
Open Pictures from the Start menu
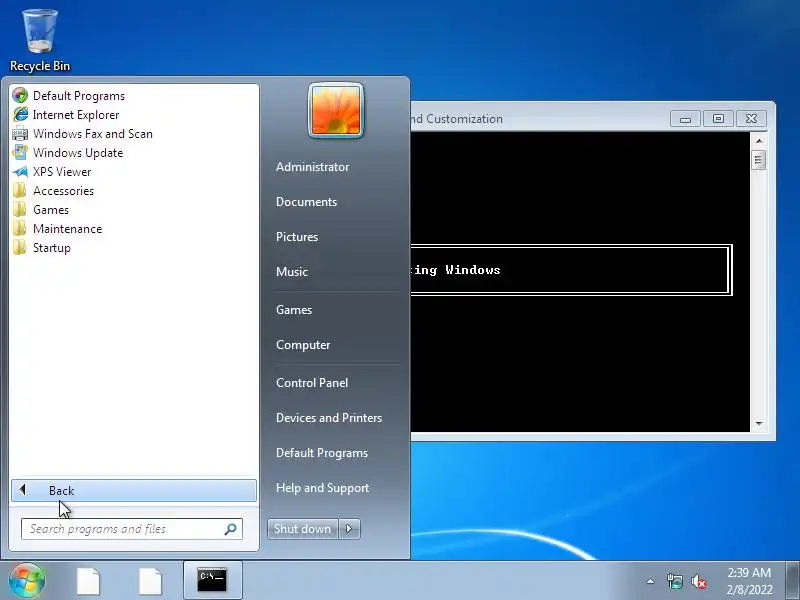pos(297,237)
